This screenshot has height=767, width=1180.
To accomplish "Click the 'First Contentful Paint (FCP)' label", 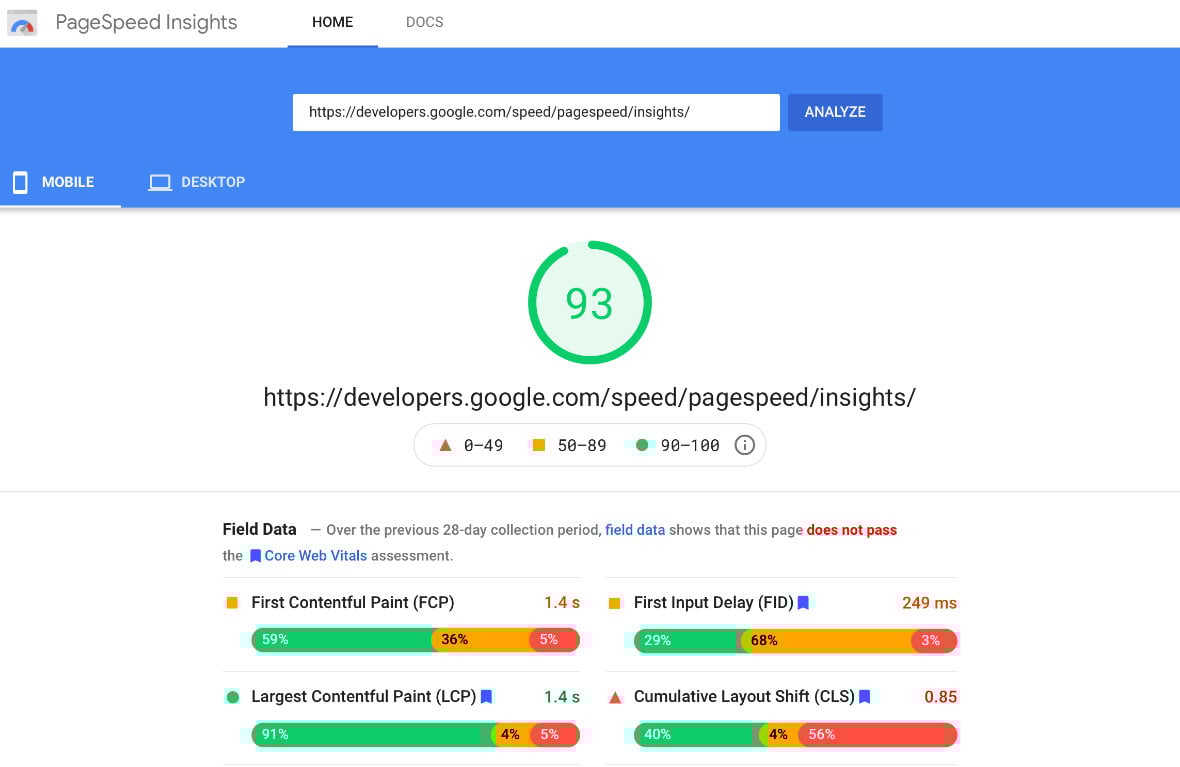I will 353,602.
